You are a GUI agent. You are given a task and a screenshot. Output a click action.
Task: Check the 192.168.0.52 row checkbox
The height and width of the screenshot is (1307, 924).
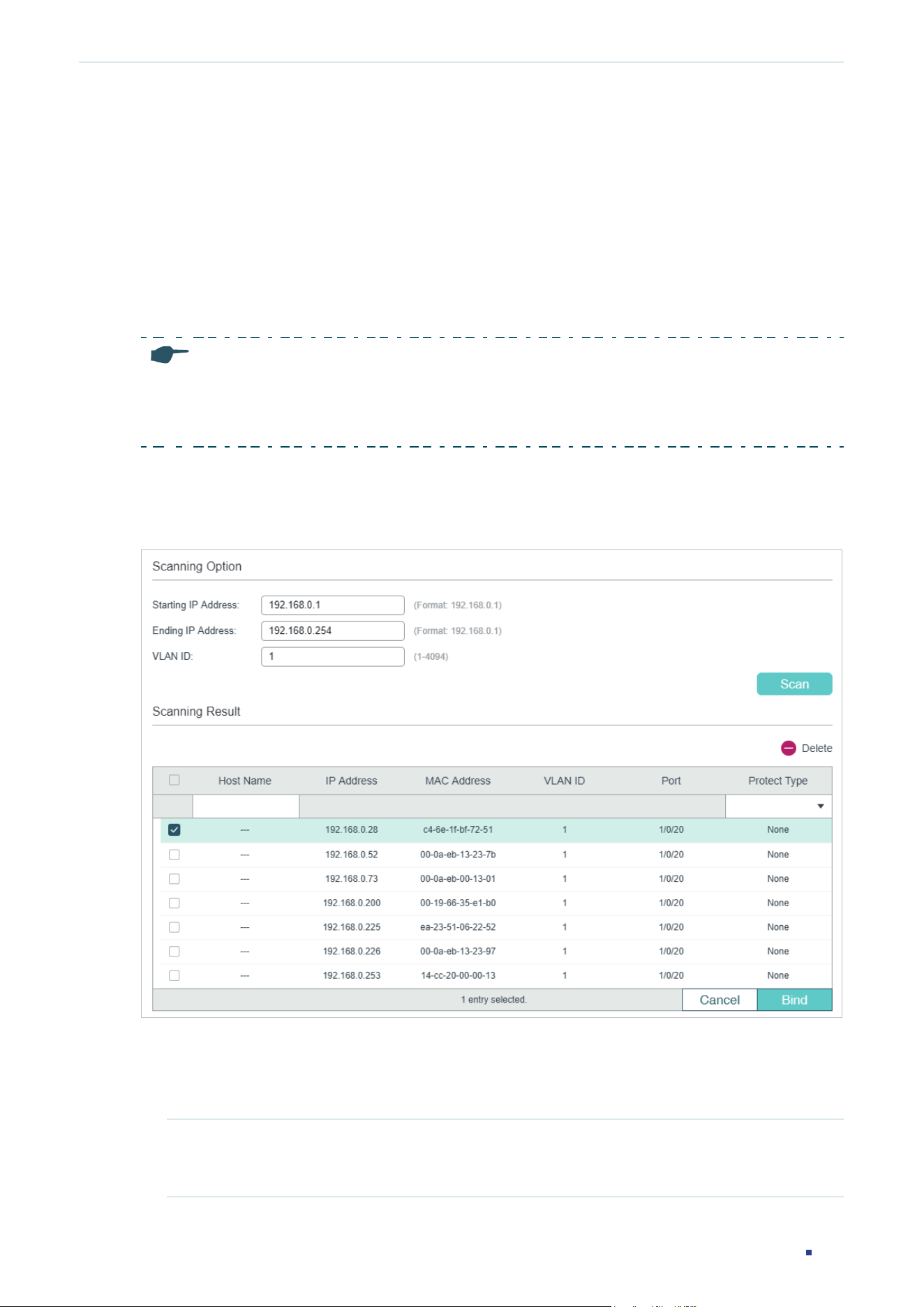(174, 855)
